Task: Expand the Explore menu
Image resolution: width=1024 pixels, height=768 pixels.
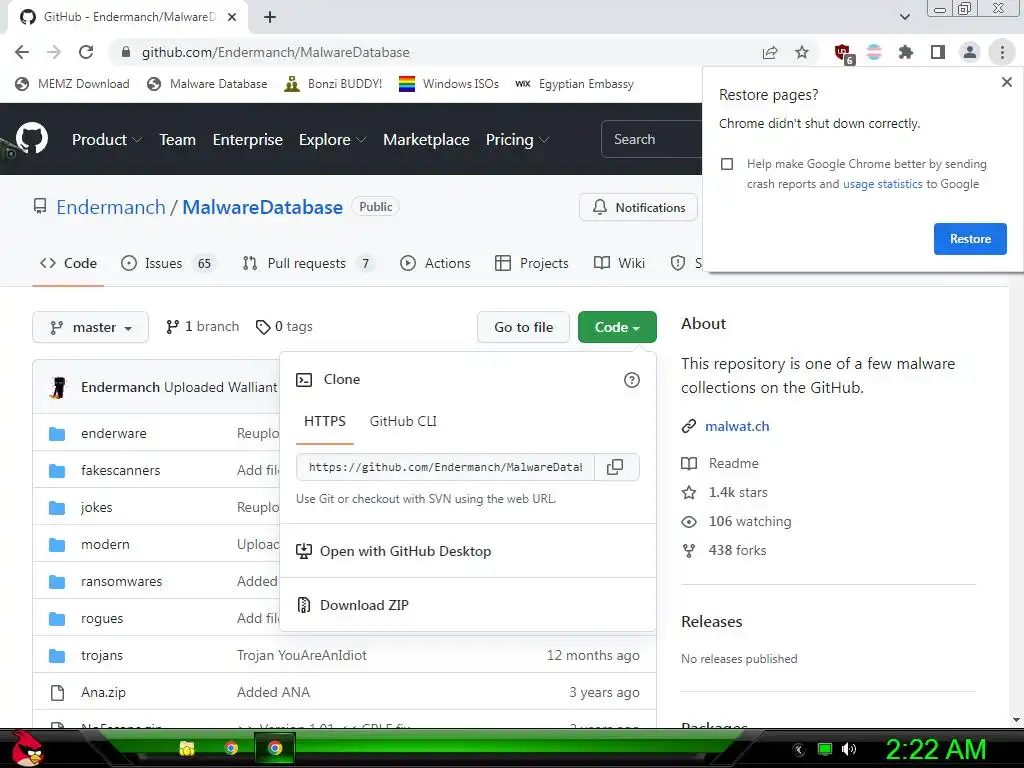Action: point(332,140)
